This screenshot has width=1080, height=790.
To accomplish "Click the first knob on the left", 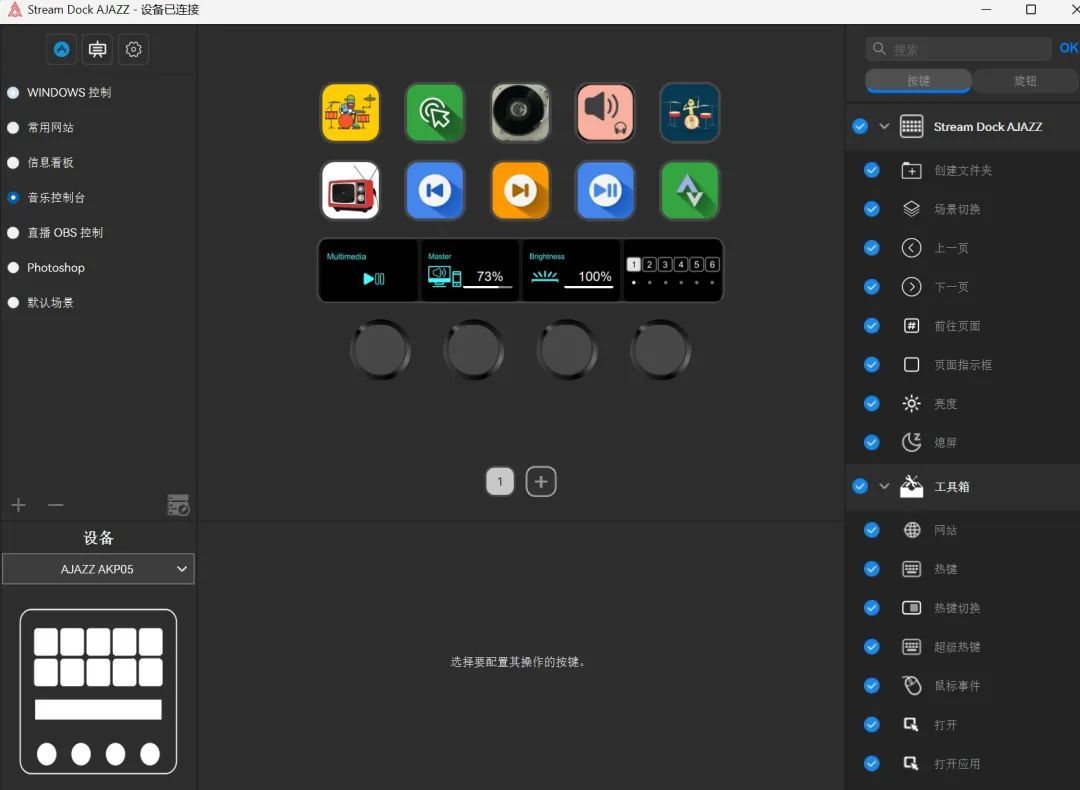I will 380,349.
